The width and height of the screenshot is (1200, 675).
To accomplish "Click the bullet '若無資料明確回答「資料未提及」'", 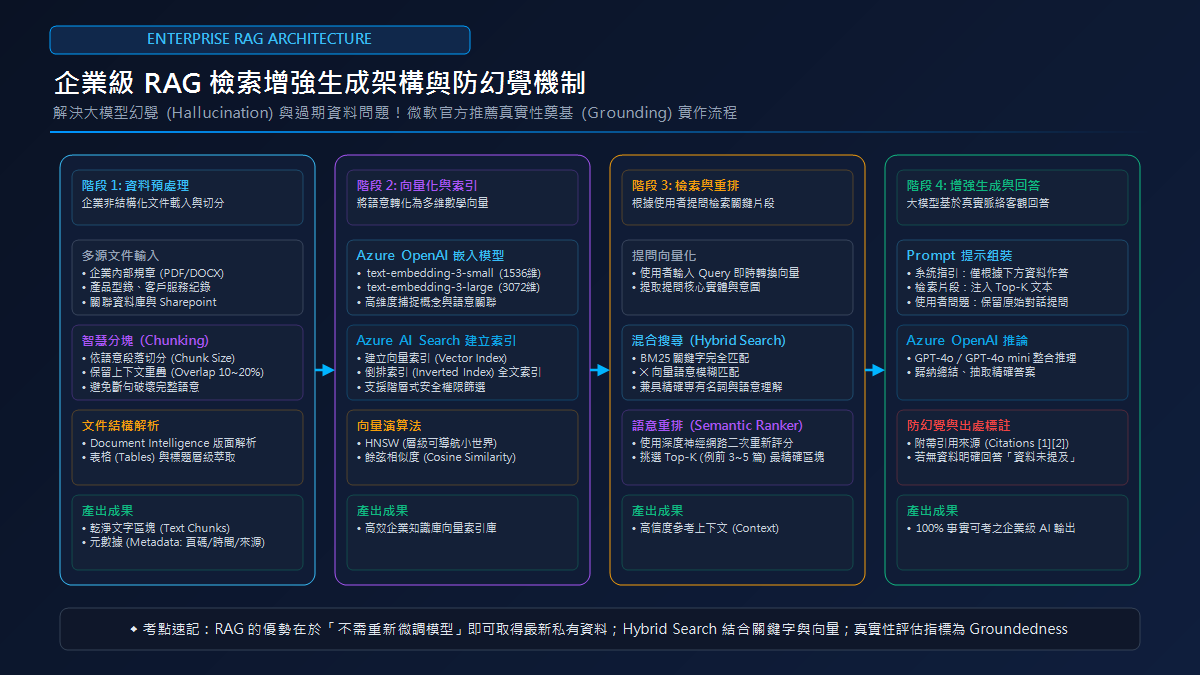I will click(993, 457).
